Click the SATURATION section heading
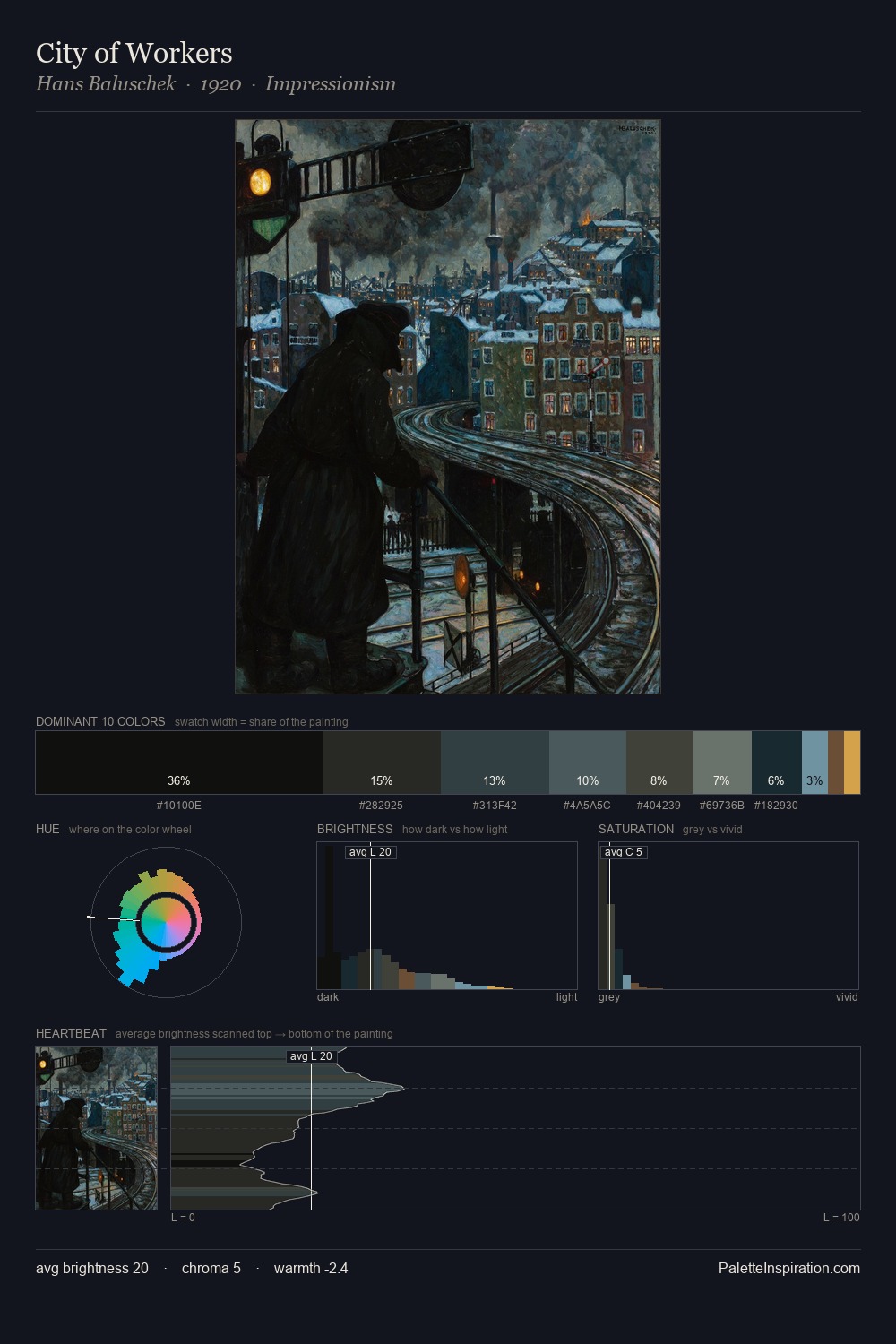896x1344 pixels. coord(636,829)
